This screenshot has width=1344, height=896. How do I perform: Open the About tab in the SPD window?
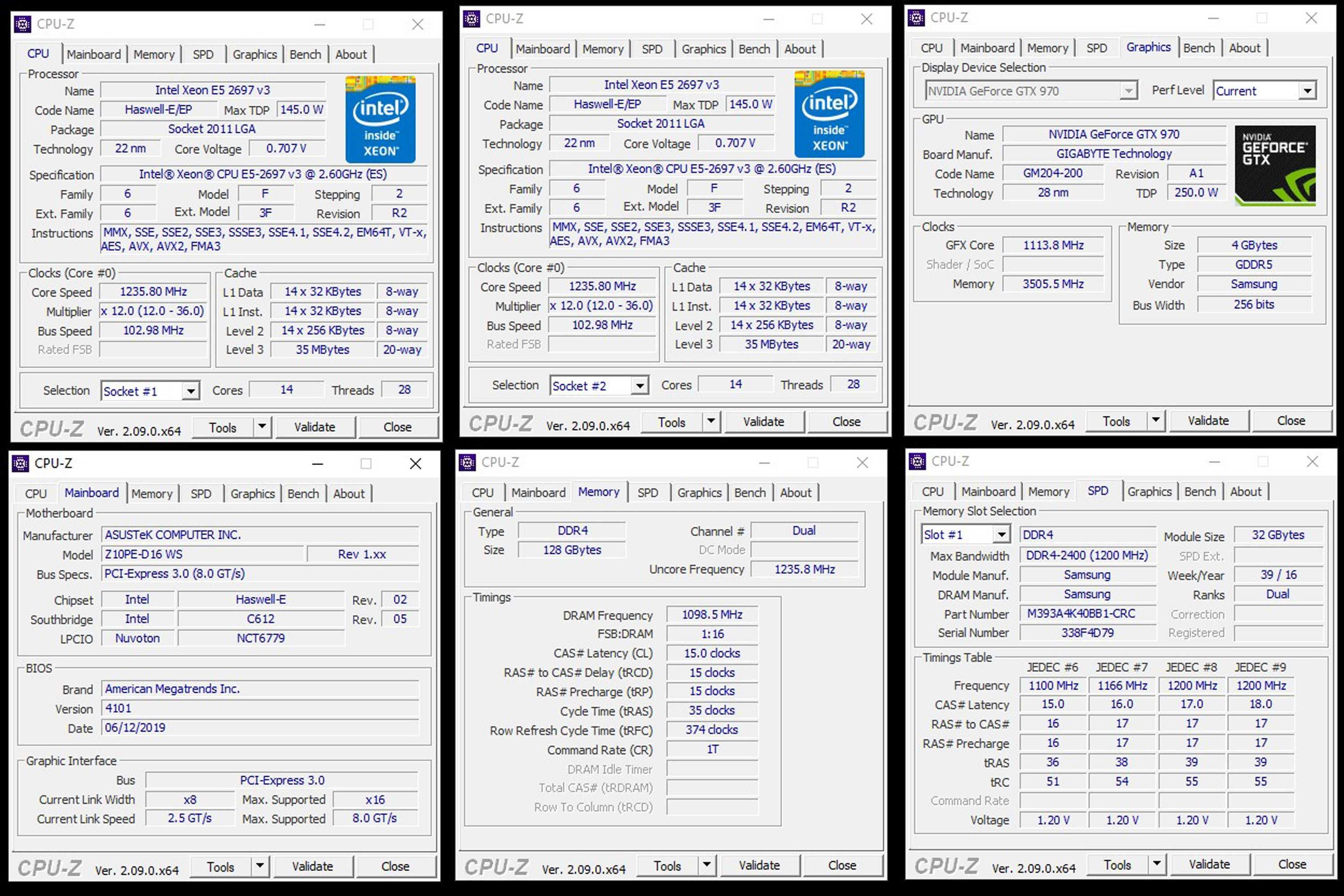(x=1246, y=491)
